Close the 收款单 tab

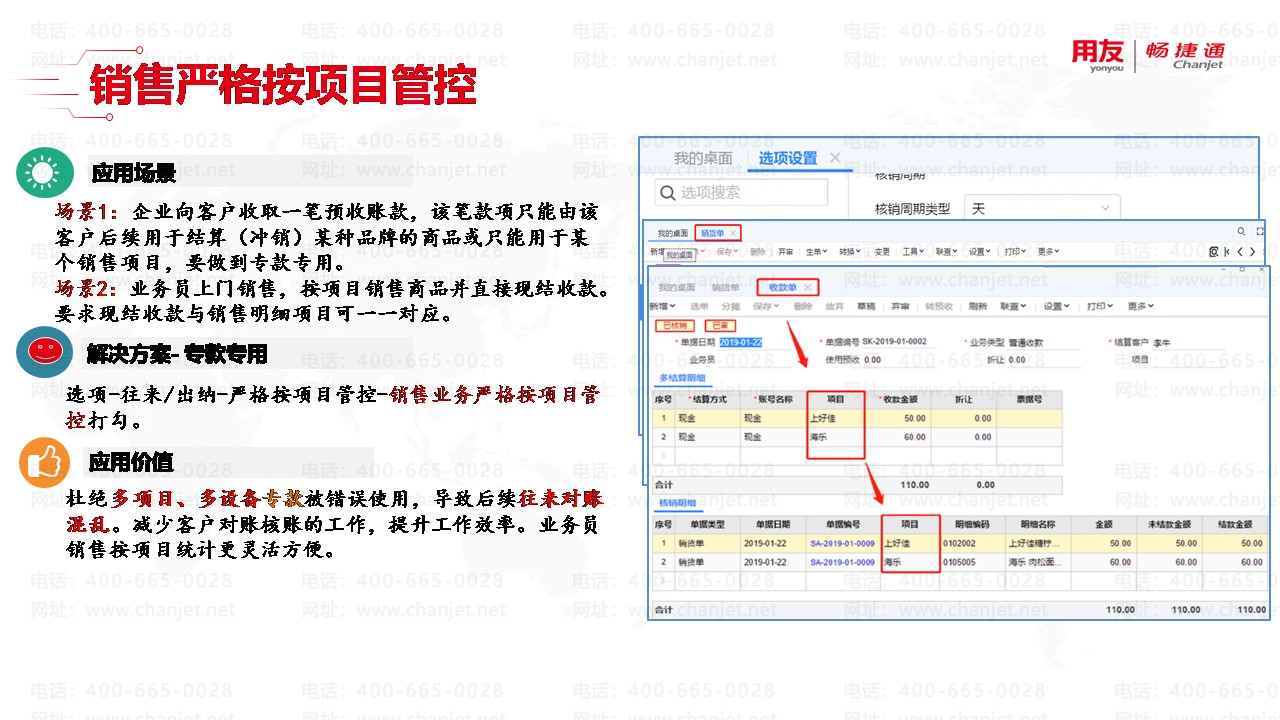[808, 287]
